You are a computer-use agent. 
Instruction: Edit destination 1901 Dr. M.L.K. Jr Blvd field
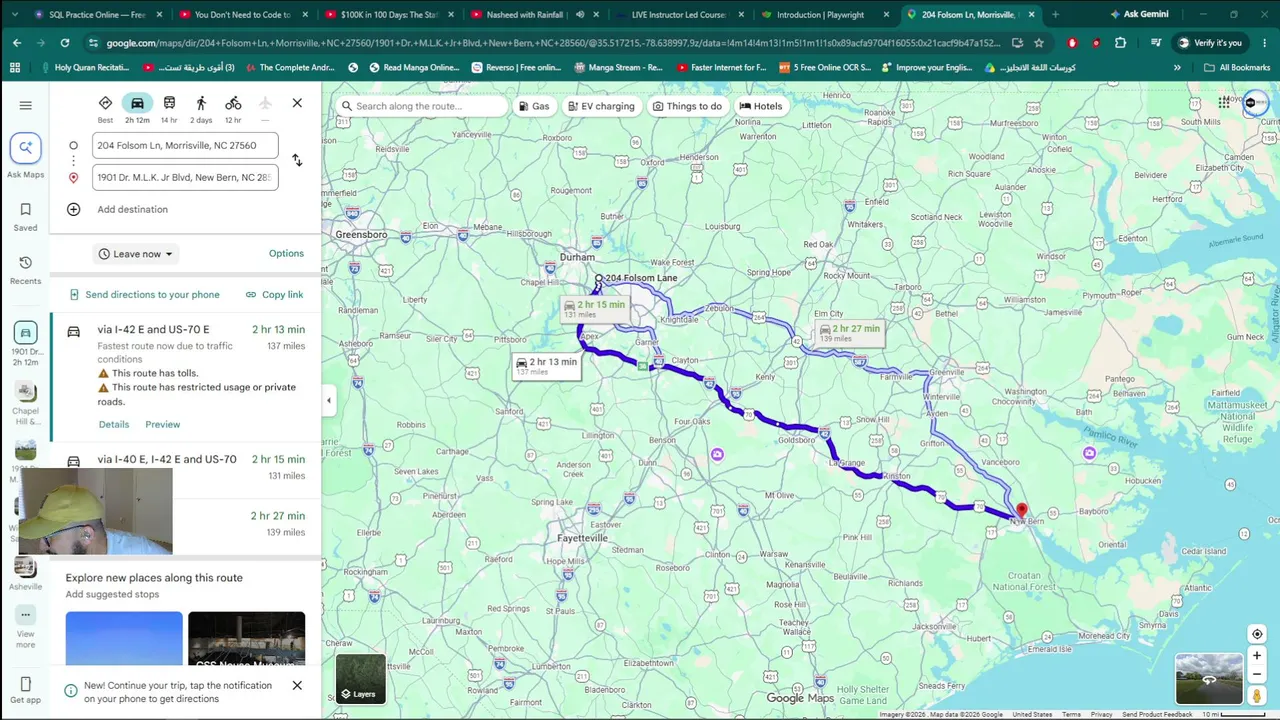185,178
